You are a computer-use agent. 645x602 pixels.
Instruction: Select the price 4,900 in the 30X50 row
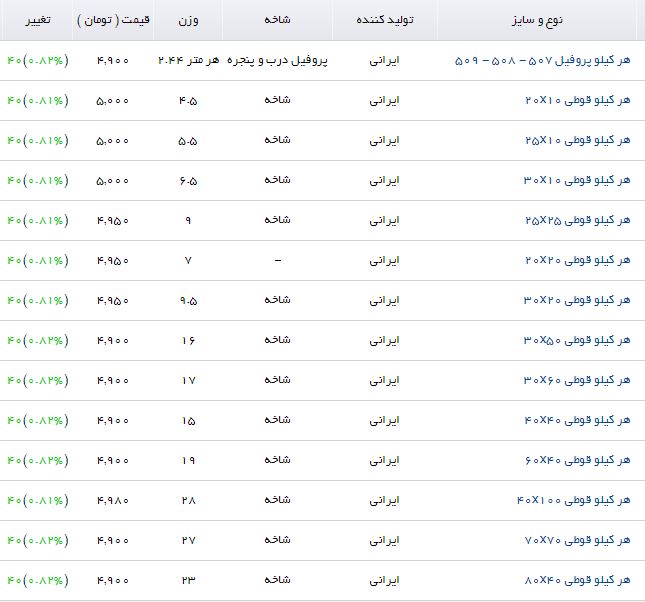tap(113, 341)
